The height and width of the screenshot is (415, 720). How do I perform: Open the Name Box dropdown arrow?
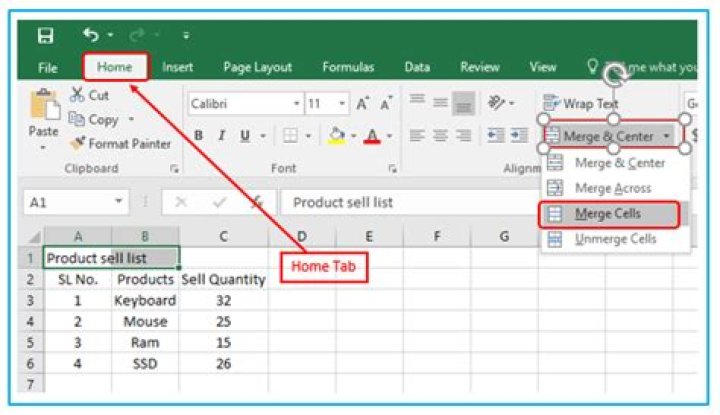pos(119,202)
